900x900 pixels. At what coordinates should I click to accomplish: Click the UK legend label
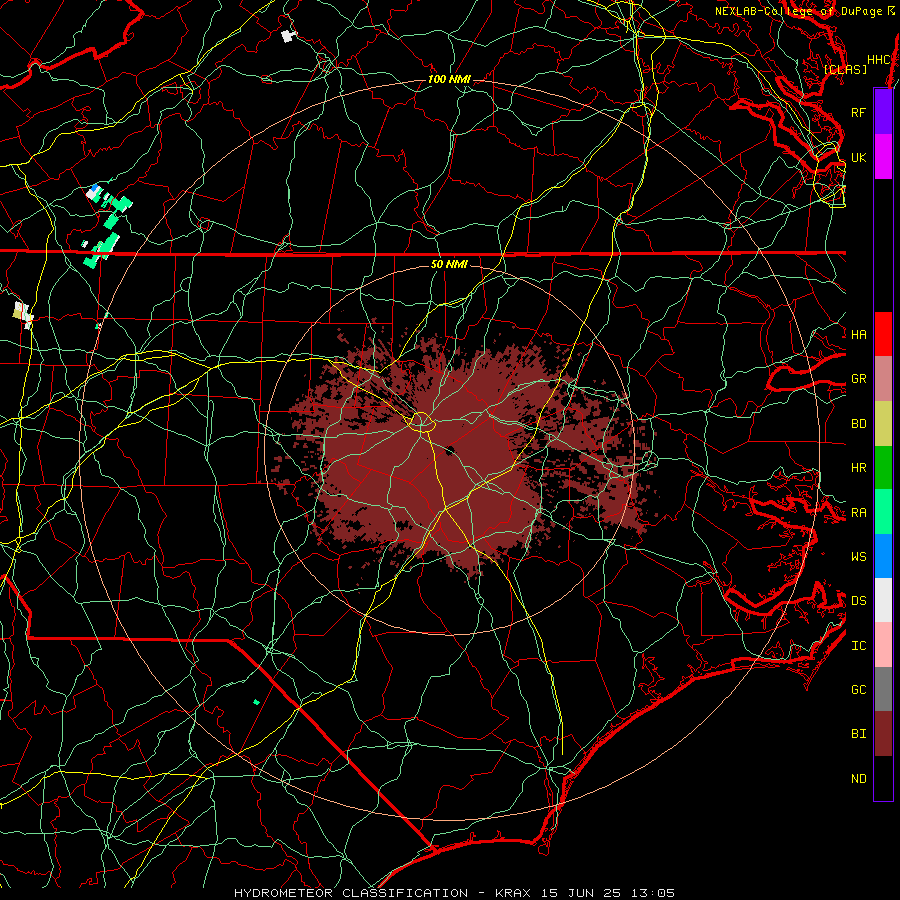click(x=858, y=157)
